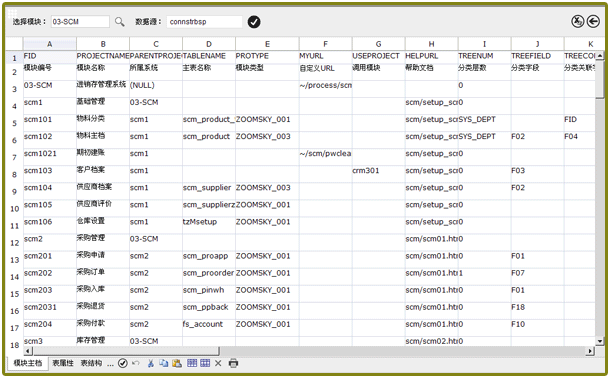Click the ~/scm/pwclea cell in row 7
The image size is (610, 378).
325,157
